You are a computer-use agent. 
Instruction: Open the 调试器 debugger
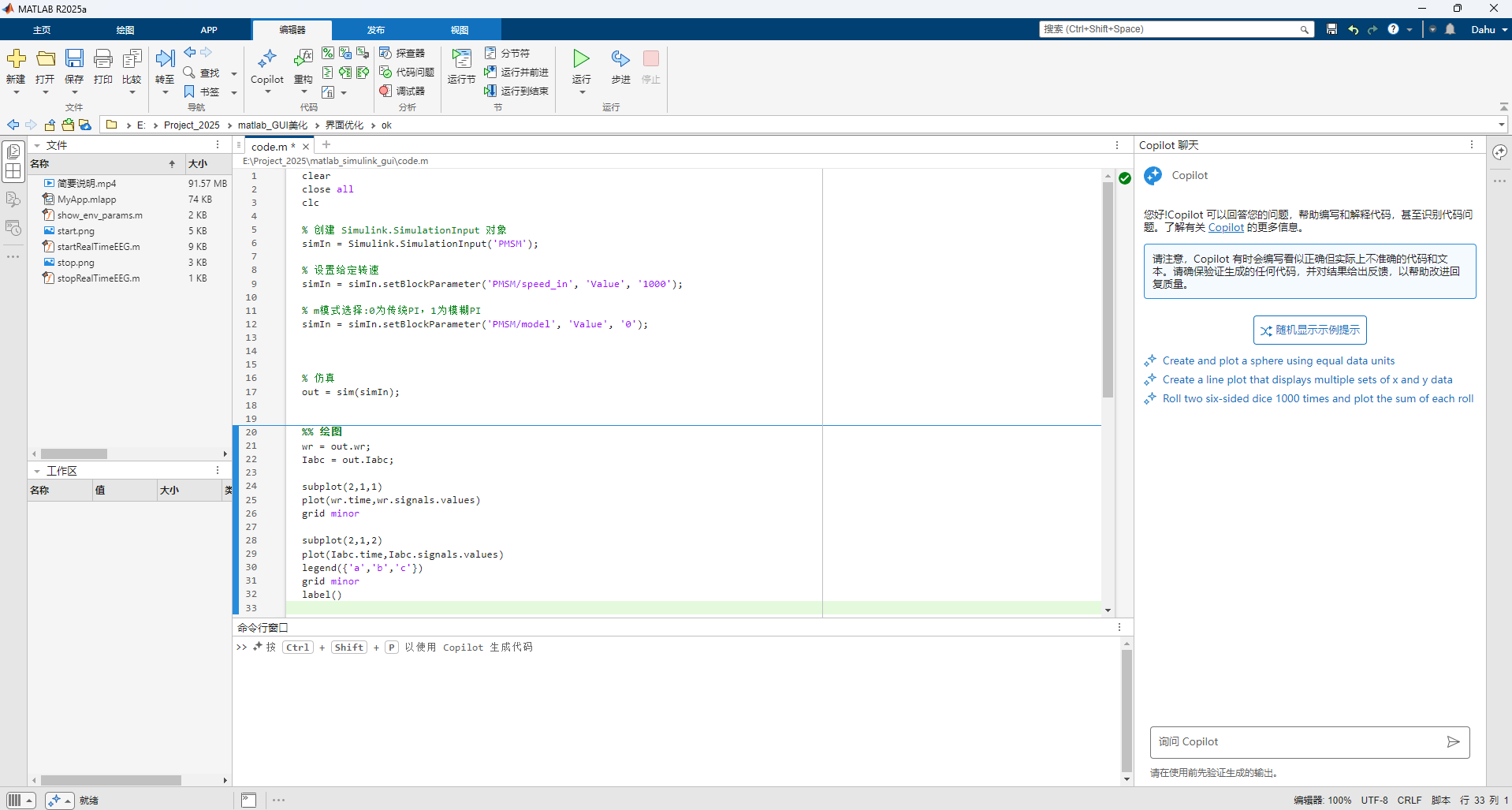point(402,91)
